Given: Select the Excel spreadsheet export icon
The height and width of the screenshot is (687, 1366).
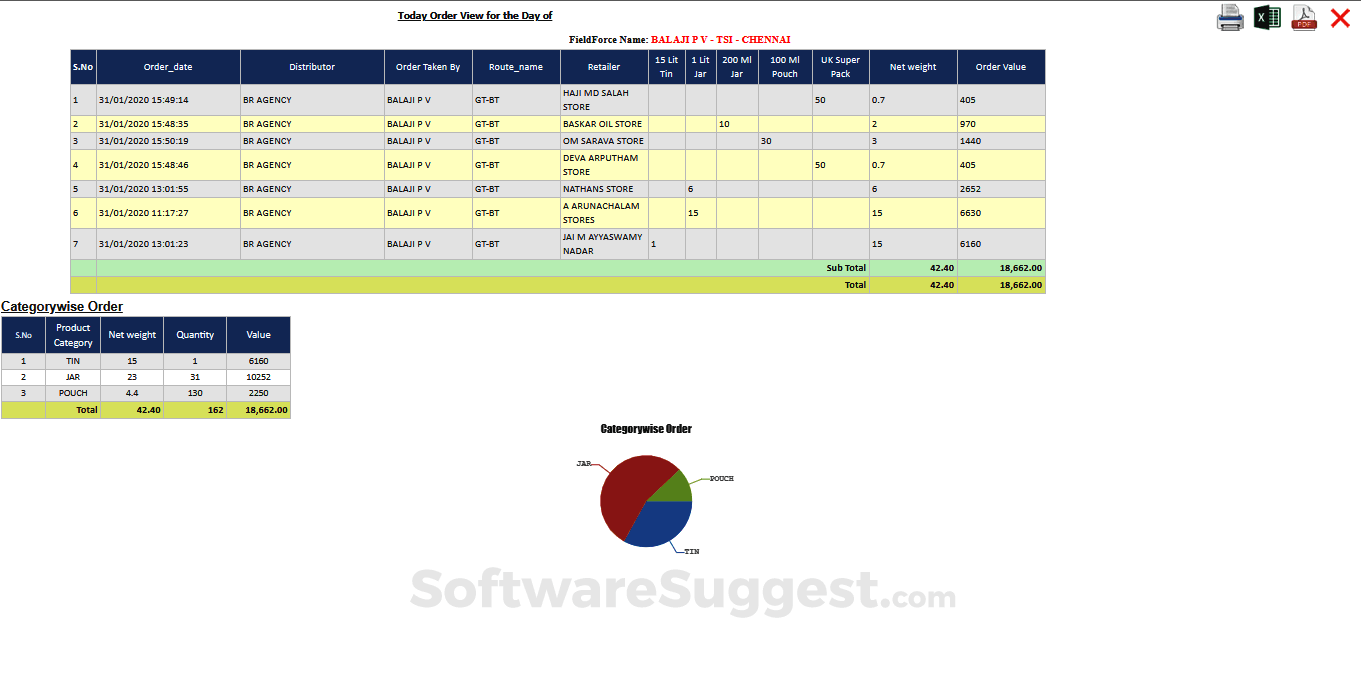Looking at the screenshot, I should click(x=1266, y=17).
